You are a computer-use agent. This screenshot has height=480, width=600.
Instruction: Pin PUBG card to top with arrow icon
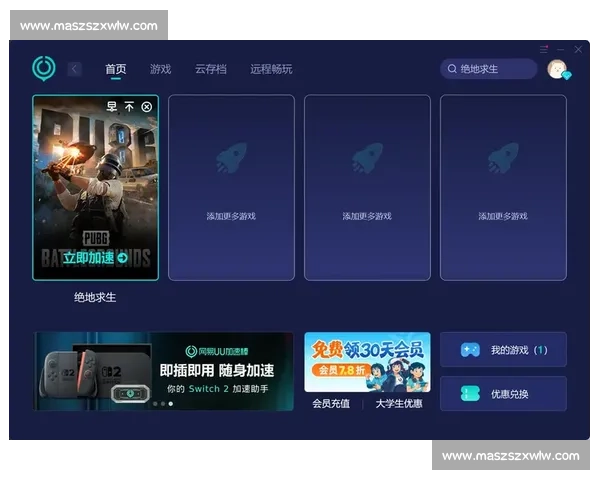click(129, 106)
